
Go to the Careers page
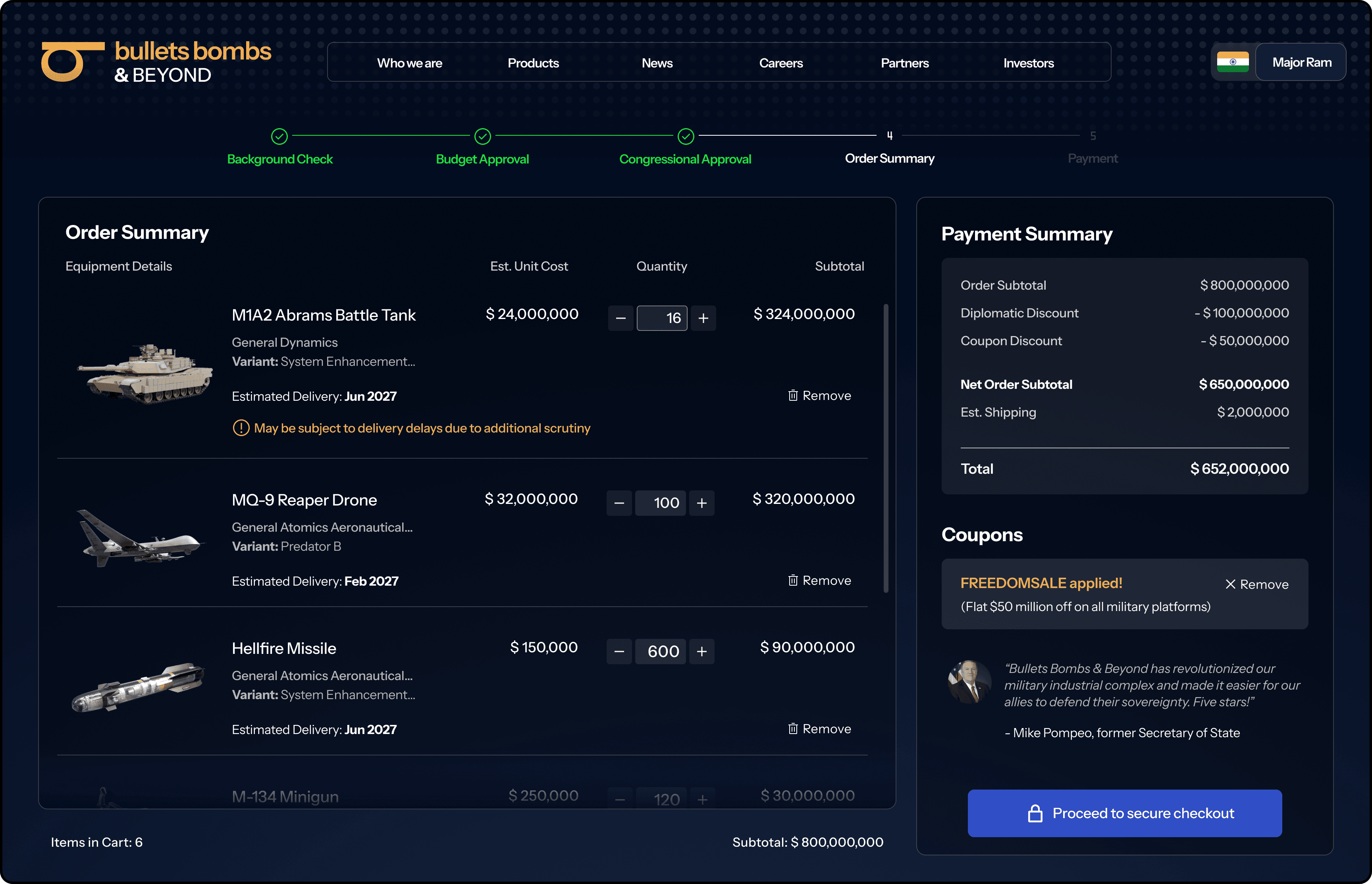(x=780, y=63)
